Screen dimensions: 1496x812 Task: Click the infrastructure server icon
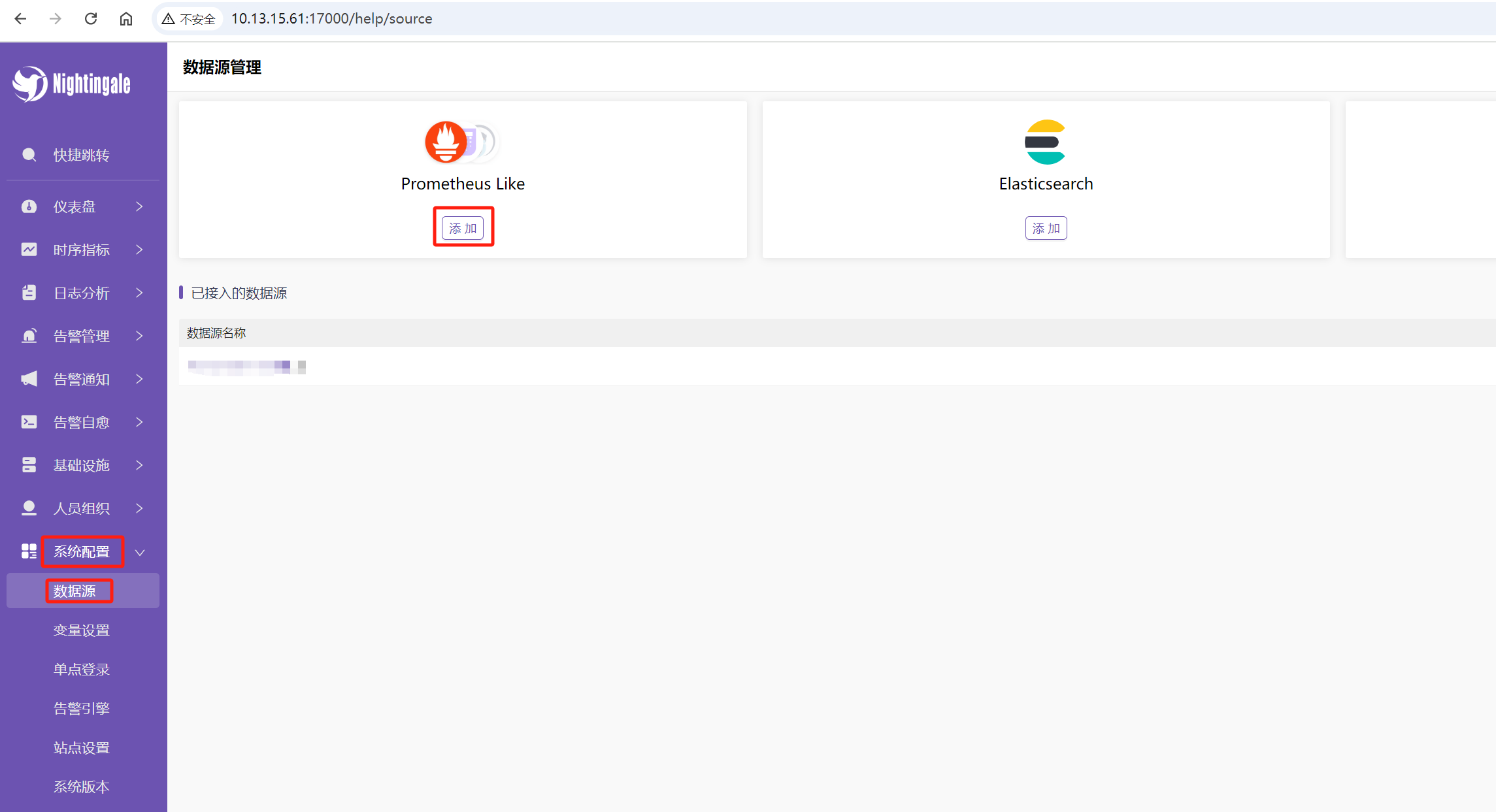29,465
